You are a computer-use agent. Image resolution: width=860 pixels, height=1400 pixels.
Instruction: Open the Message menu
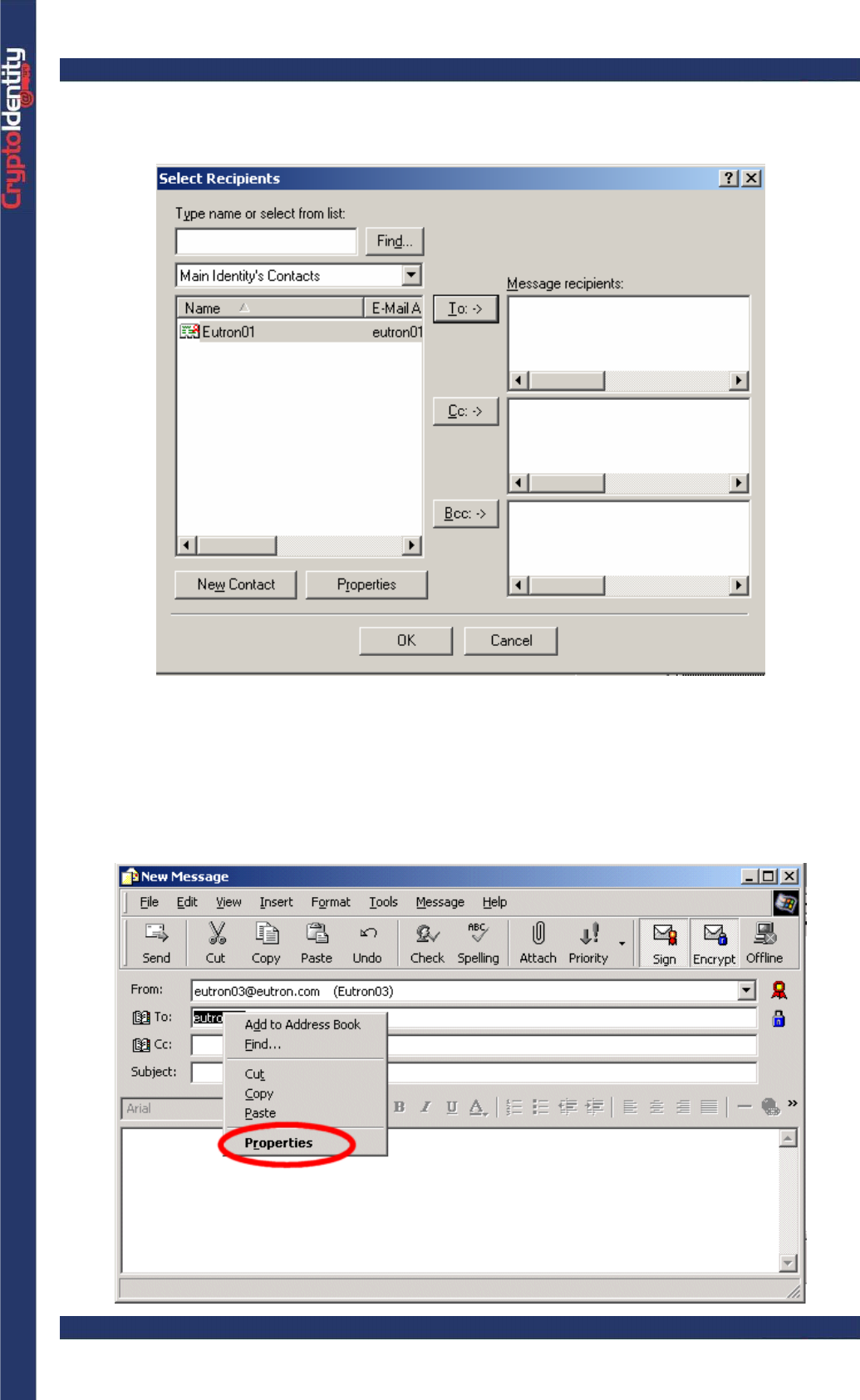[x=440, y=902]
